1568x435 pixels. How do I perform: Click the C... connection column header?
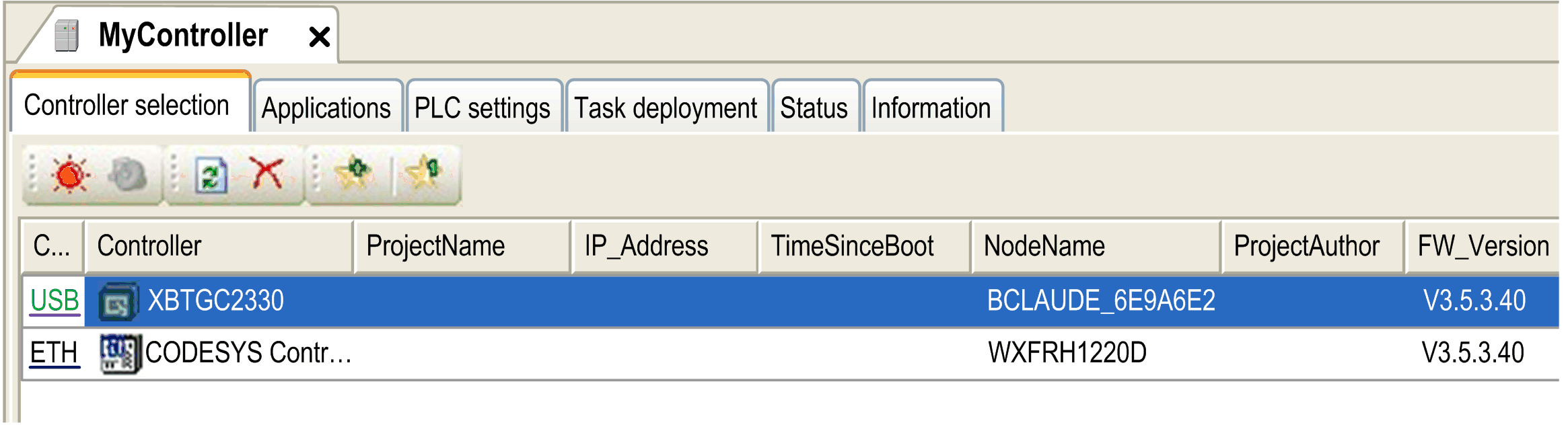(x=52, y=246)
